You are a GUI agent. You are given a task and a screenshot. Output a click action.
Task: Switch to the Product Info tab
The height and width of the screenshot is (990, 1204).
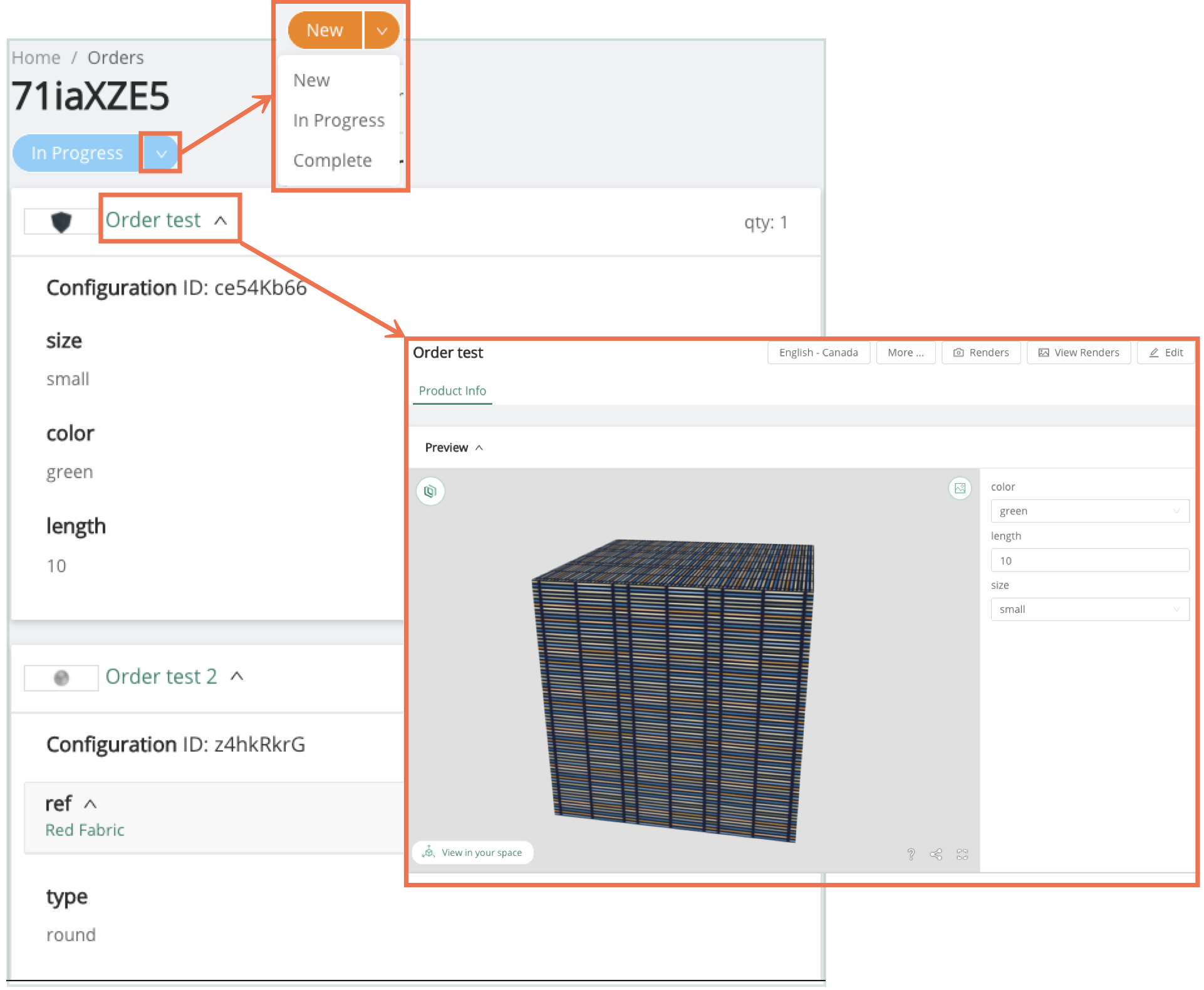(452, 391)
